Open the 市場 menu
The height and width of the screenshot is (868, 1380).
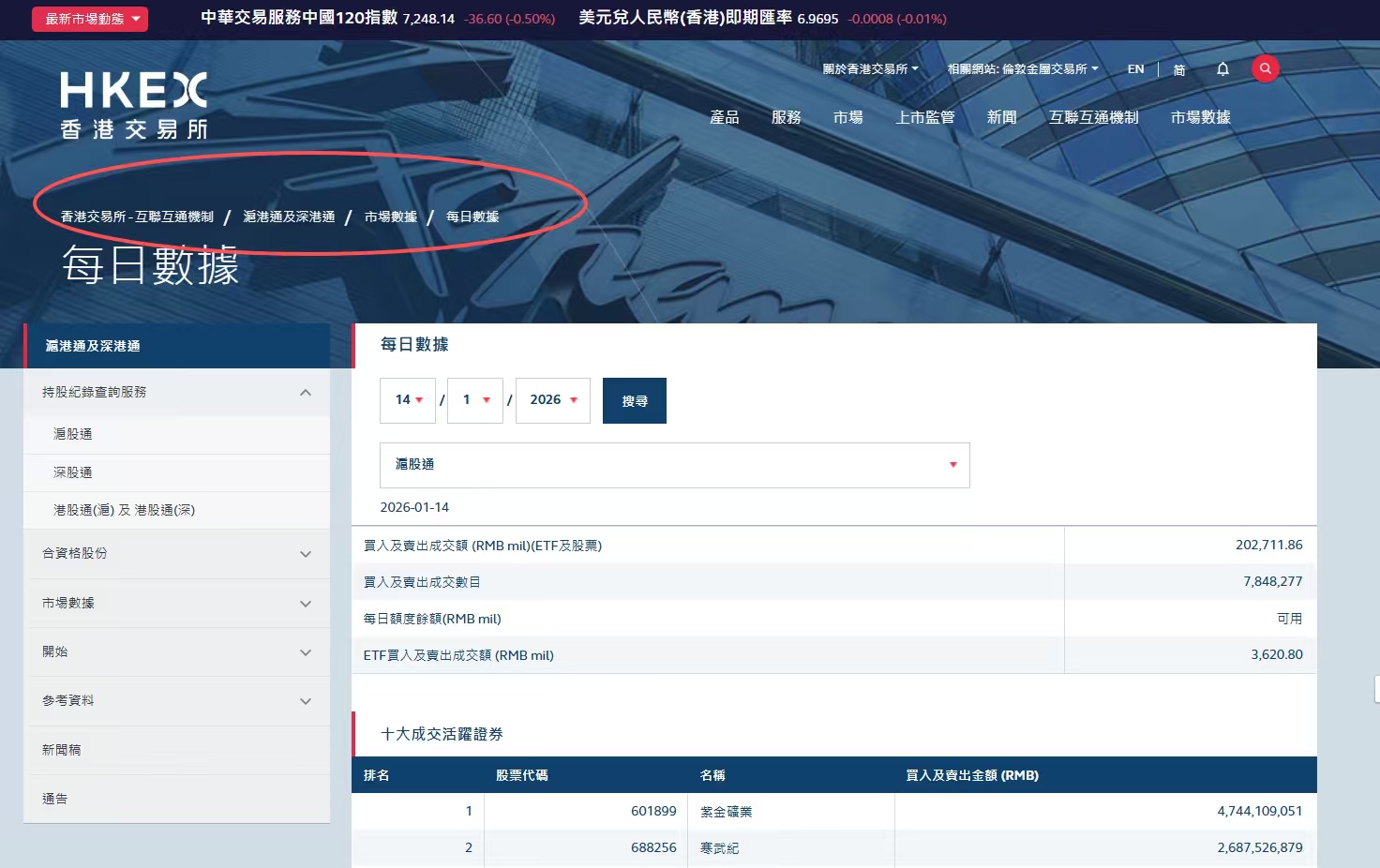(847, 117)
